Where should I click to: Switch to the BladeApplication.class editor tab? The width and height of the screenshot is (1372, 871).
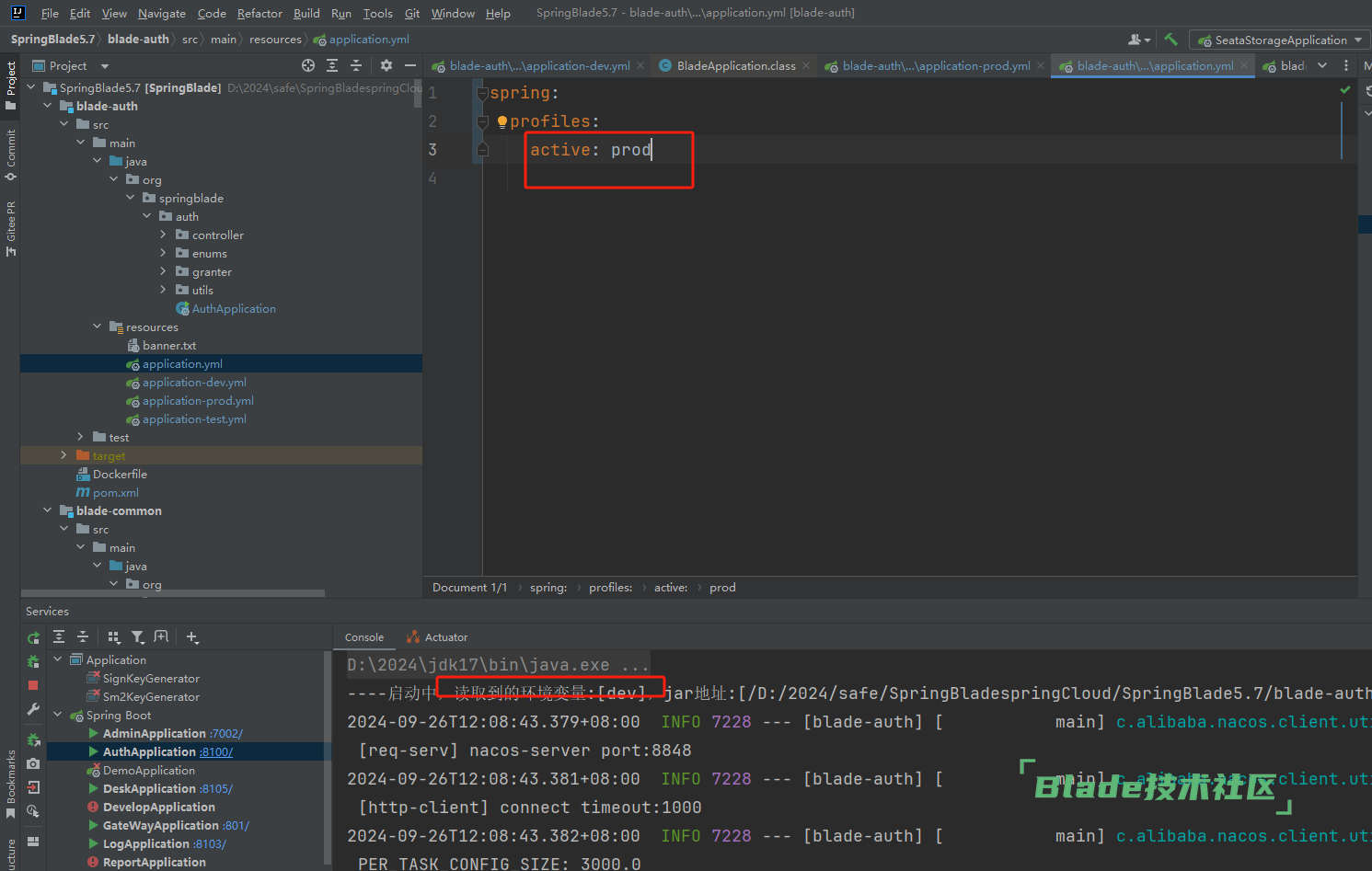[x=736, y=65]
